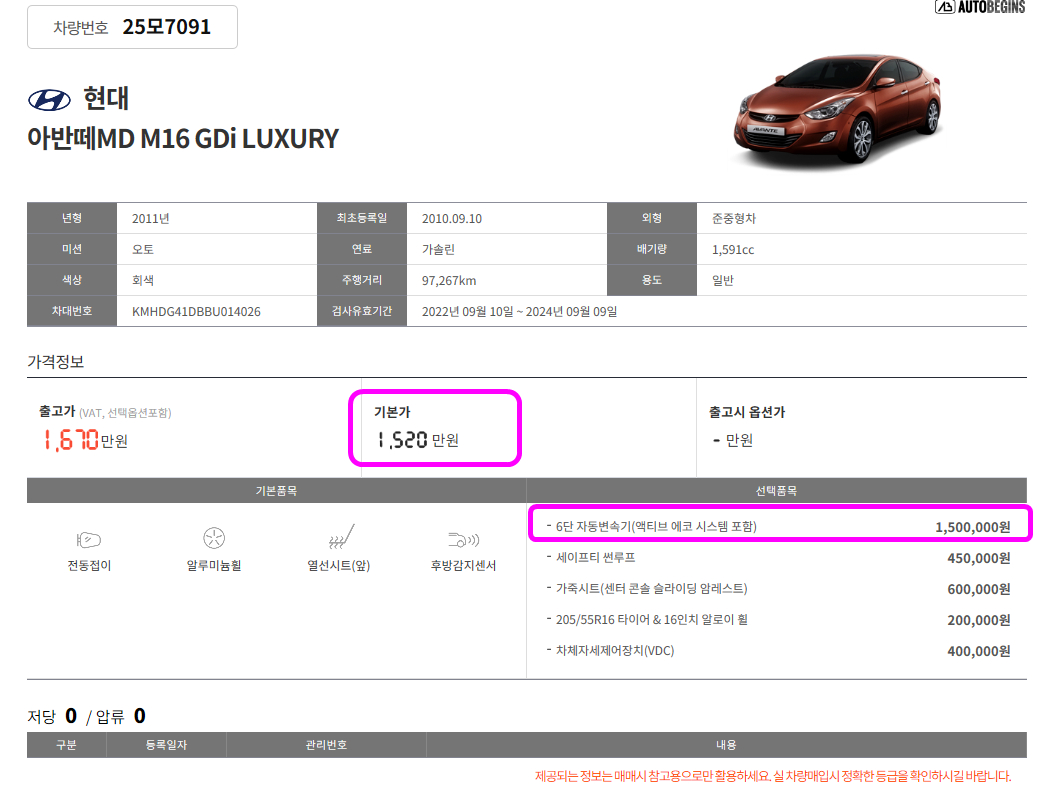Click the 열선시트(앞) heated seat icon
This screenshot has width=1039, height=811.
341,537
